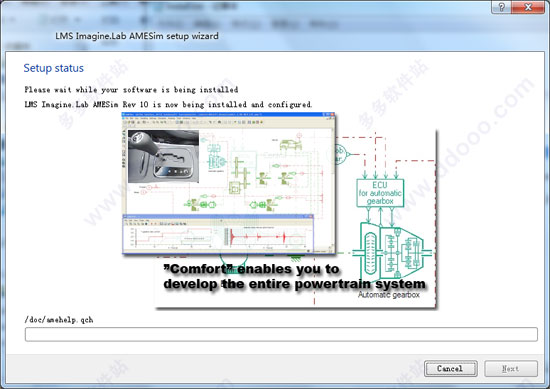
Task: Click the "ECU for automatic gearbox" box
Action: [x=380, y=193]
